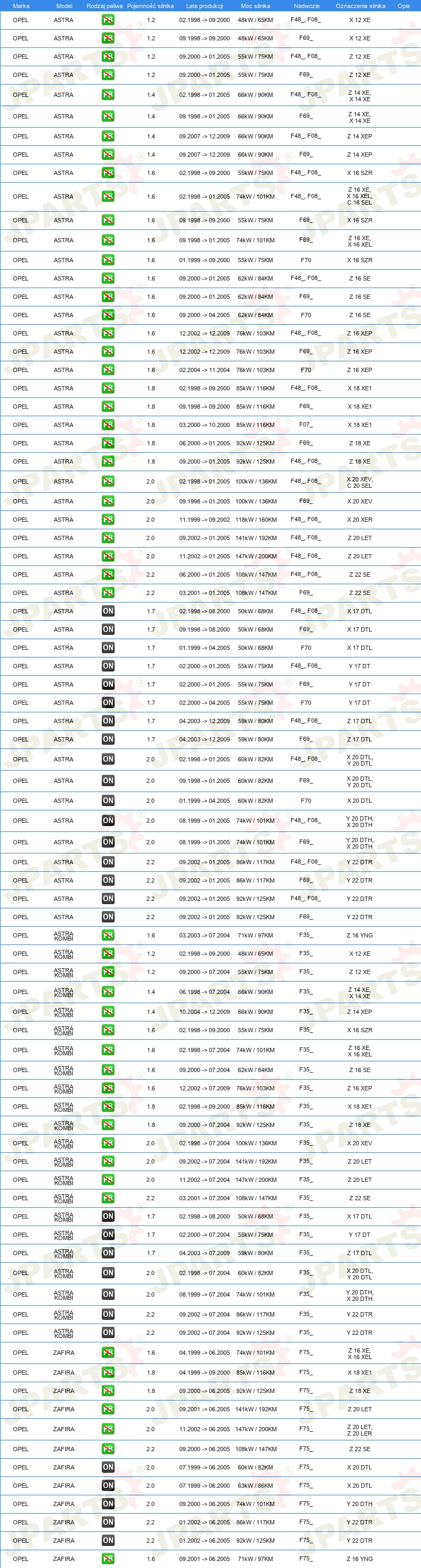Click the Lata produkcji column header
421x1568 pixels.
coord(205,6)
